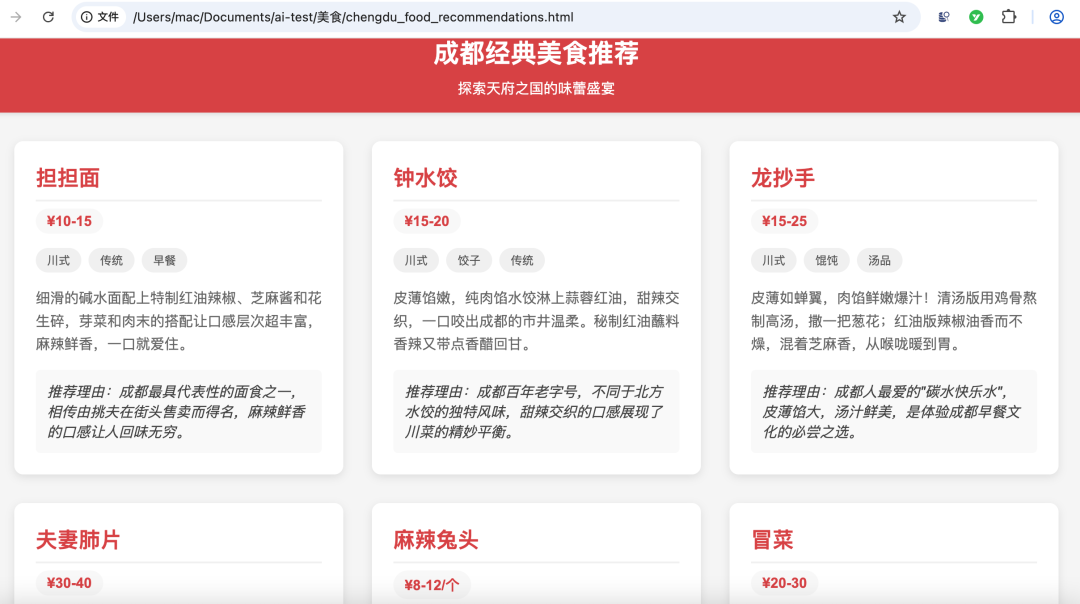Click the 钟水饺 推荐理由 box
The height and width of the screenshot is (604, 1080).
click(x=536, y=411)
